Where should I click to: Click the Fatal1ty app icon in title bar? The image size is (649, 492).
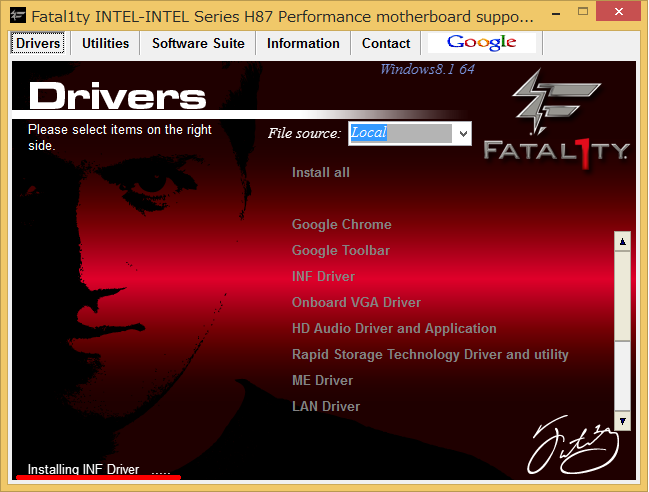(x=17, y=17)
